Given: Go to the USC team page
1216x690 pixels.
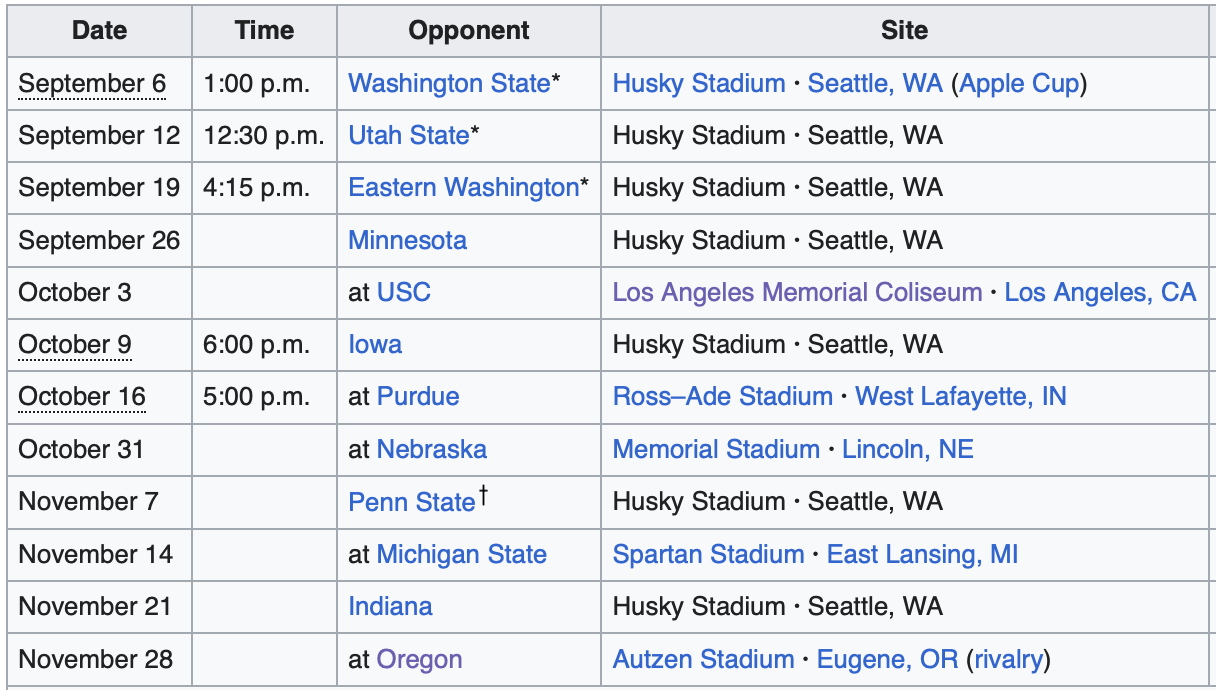Looking at the screenshot, I should (x=404, y=292).
